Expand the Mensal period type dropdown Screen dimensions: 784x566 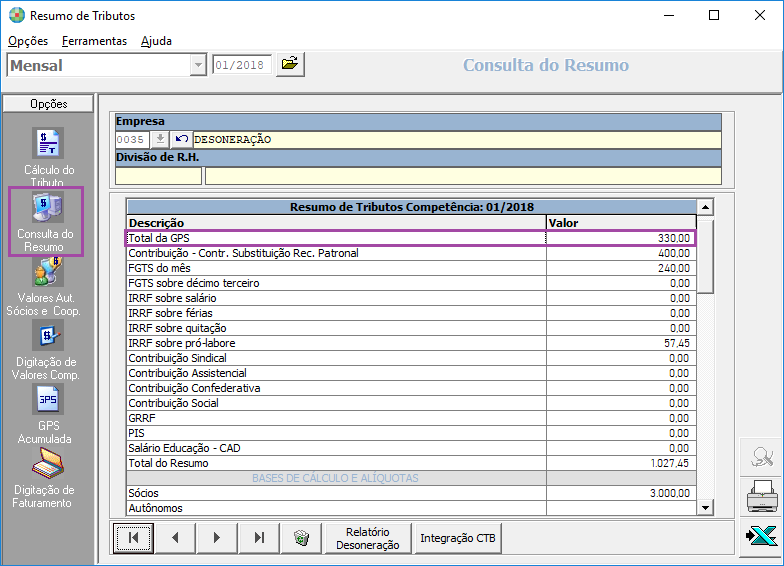click(x=198, y=65)
